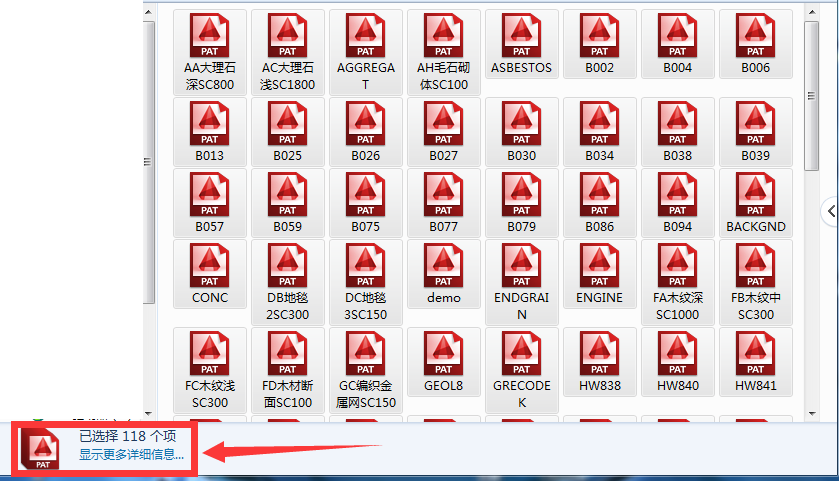Select the AH毛石砌体SC100 file
This screenshot has height=481, width=839.
pos(444,52)
